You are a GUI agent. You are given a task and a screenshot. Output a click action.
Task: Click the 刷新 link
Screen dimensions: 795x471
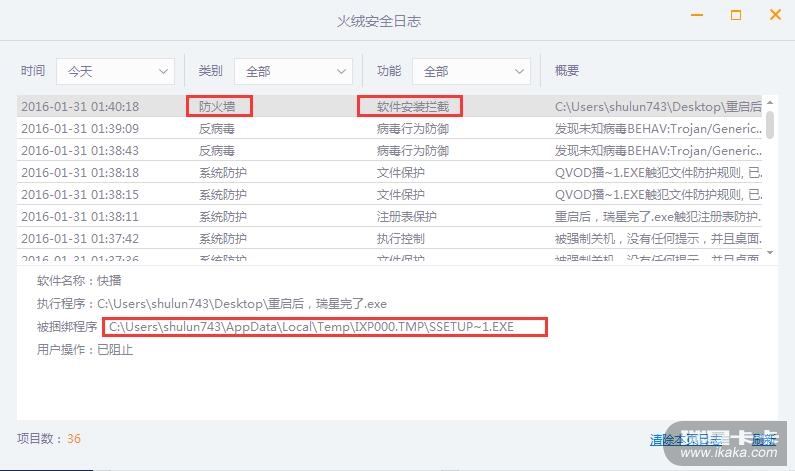point(764,440)
